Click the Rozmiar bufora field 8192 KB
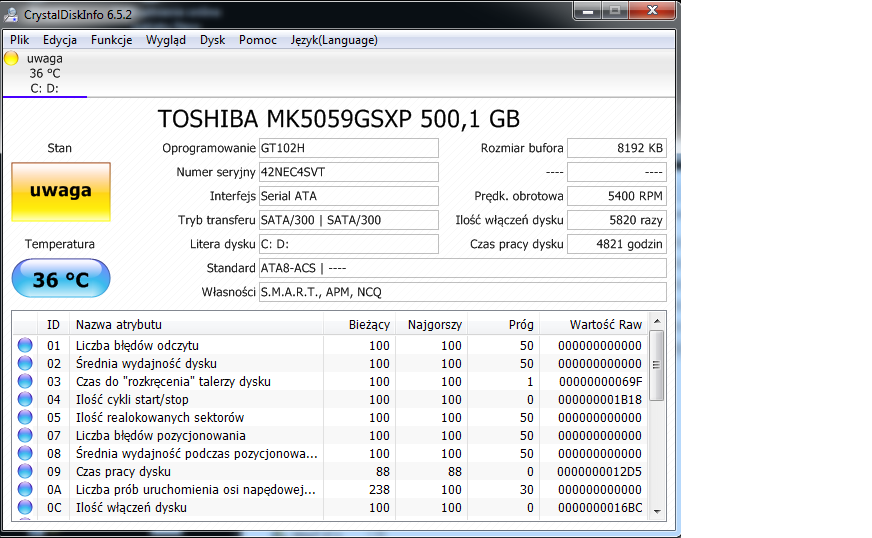 (617, 148)
